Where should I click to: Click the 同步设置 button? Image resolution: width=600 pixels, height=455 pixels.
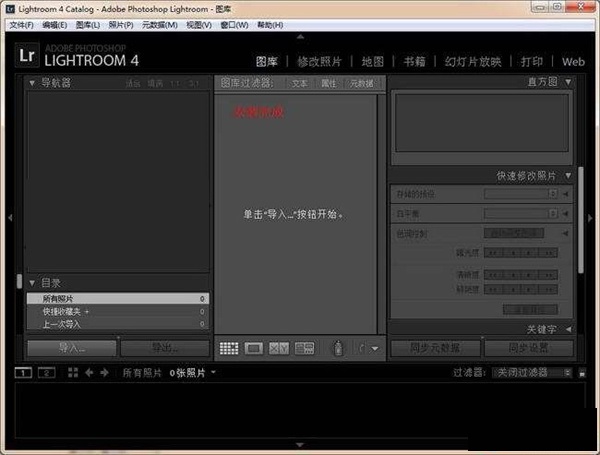click(x=529, y=348)
